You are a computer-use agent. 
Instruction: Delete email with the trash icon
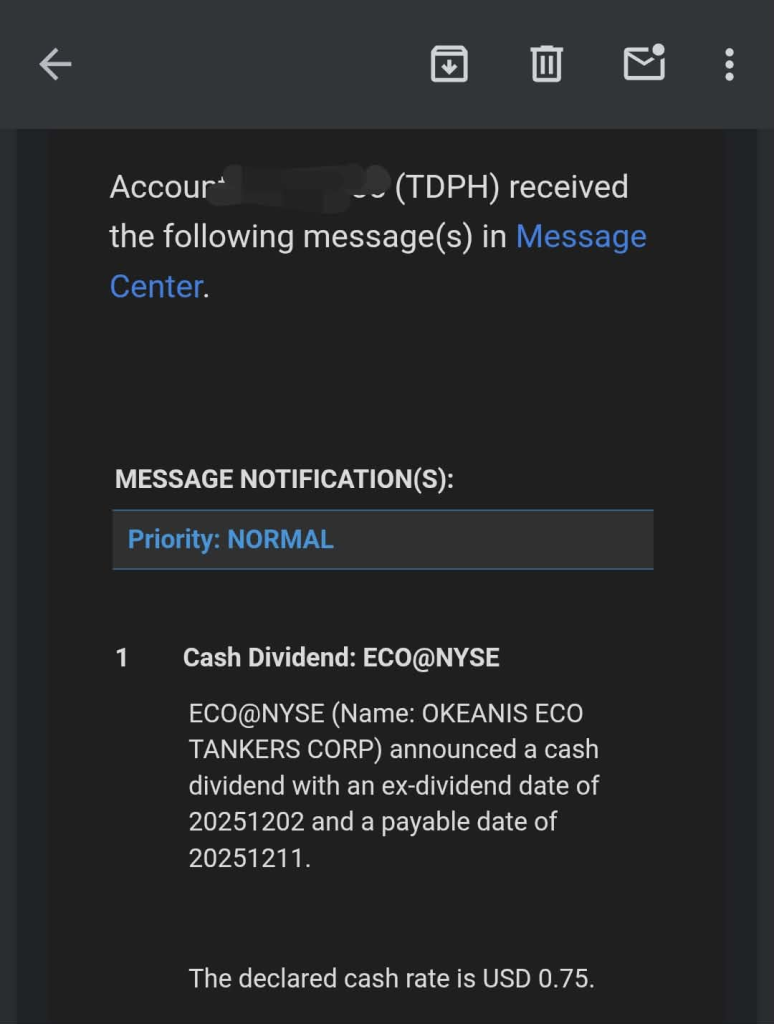[x=546, y=65]
